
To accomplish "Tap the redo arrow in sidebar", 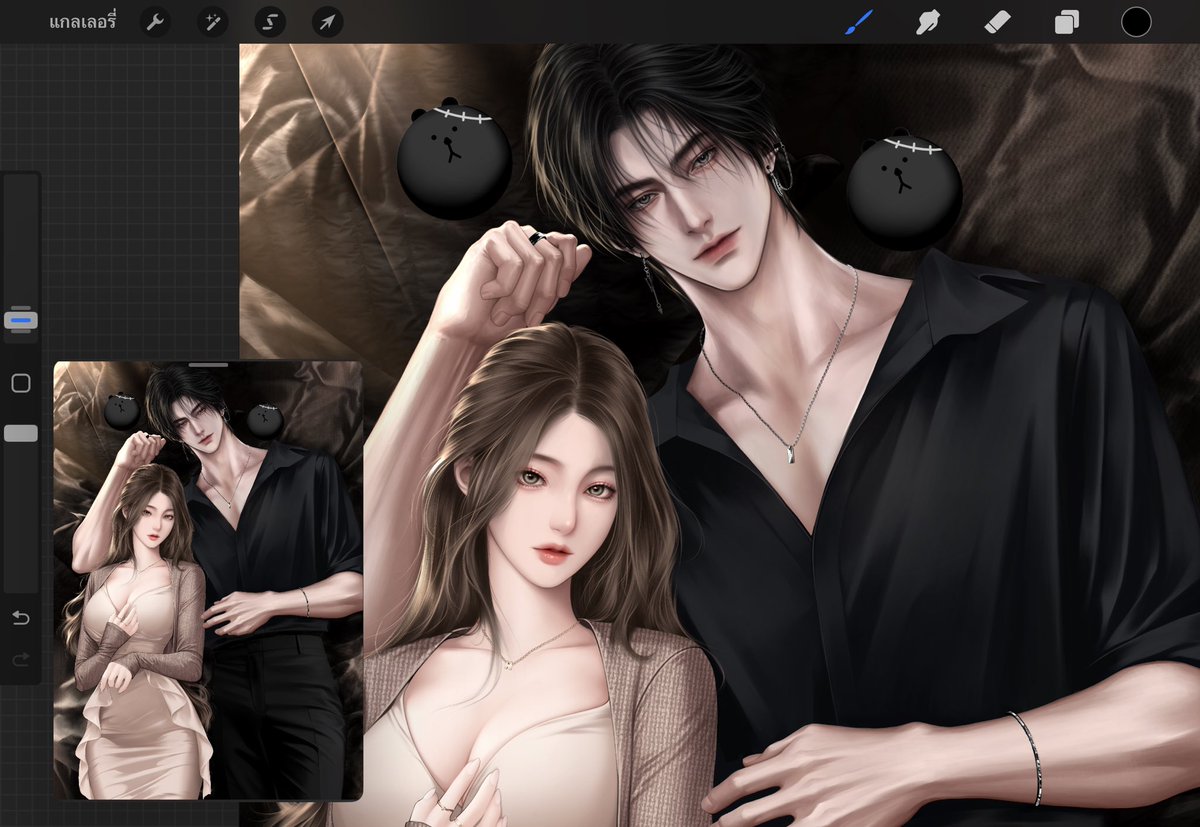I will pyautogui.click(x=20, y=658).
